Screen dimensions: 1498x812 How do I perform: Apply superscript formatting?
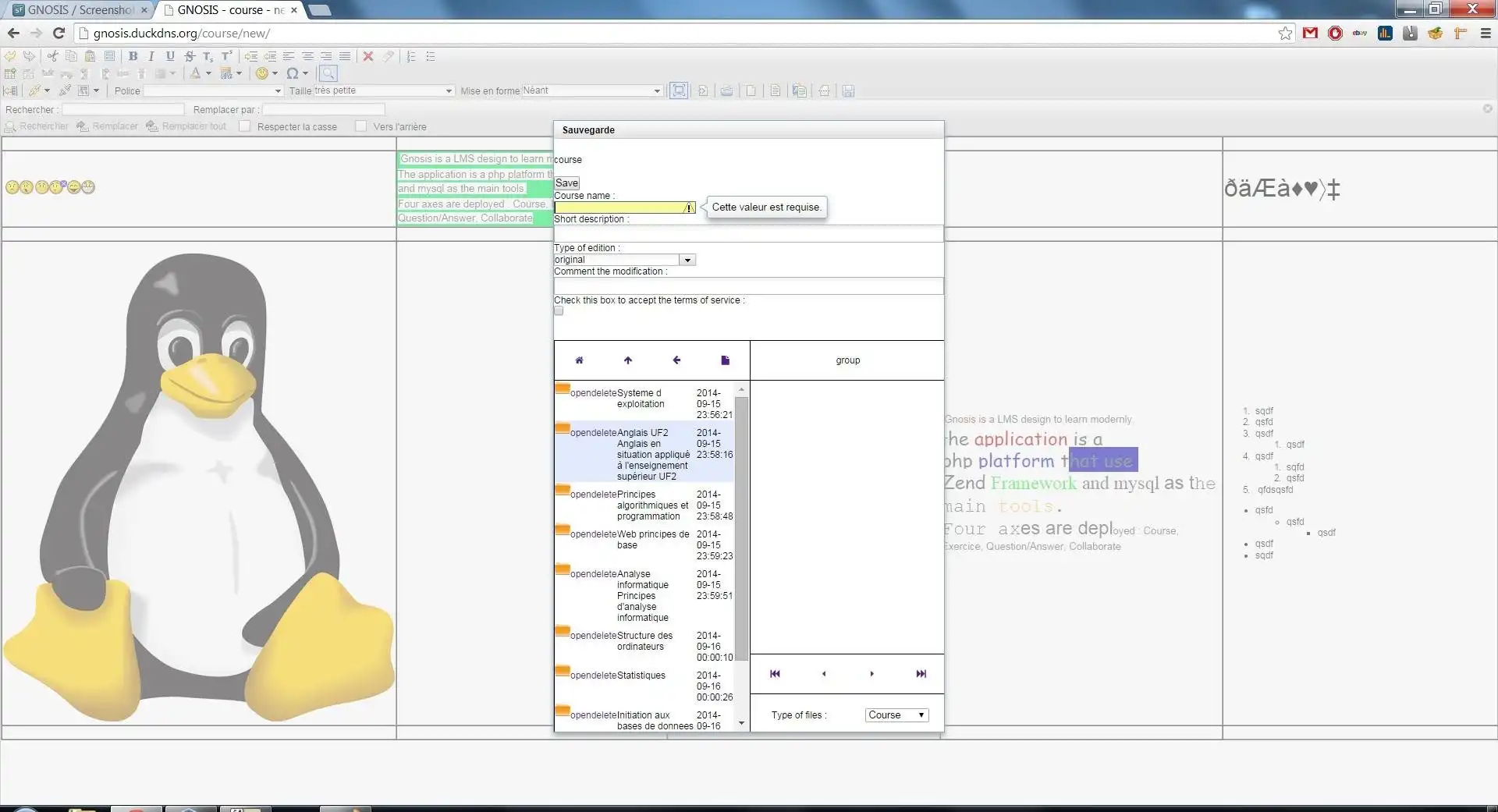click(x=226, y=56)
